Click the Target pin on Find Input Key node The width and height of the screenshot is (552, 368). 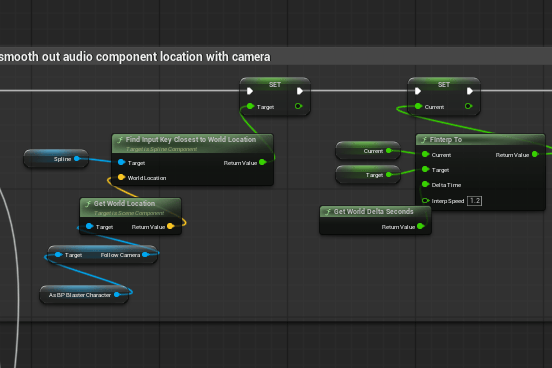pos(121,162)
